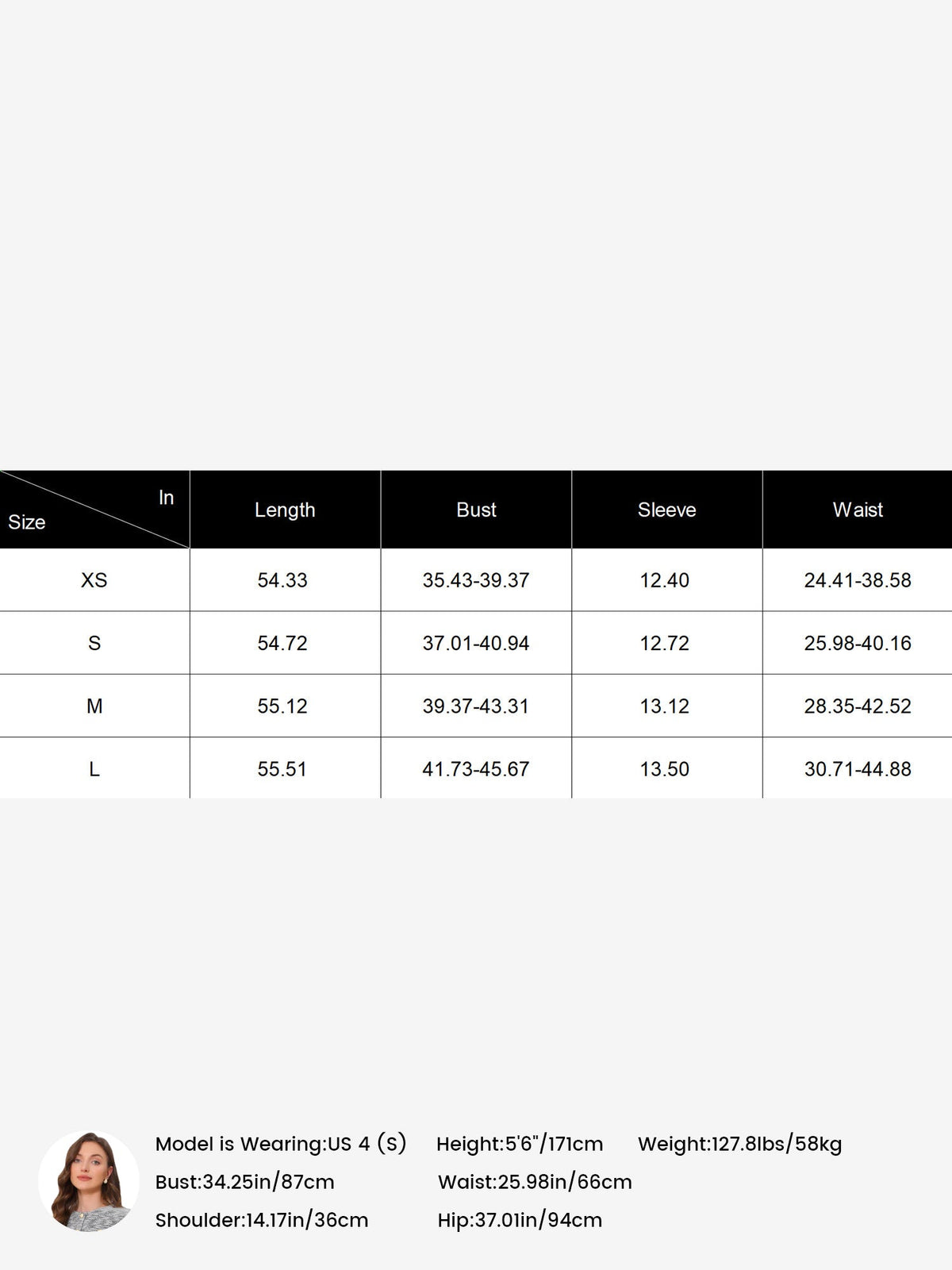Click the Weight 127.8lbs/58kg text
This screenshot has height=1270, width=952.
point(740,1144)
